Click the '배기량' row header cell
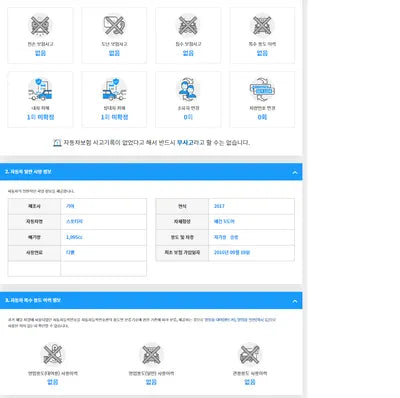The image size is (400, 398). [34, 237]
